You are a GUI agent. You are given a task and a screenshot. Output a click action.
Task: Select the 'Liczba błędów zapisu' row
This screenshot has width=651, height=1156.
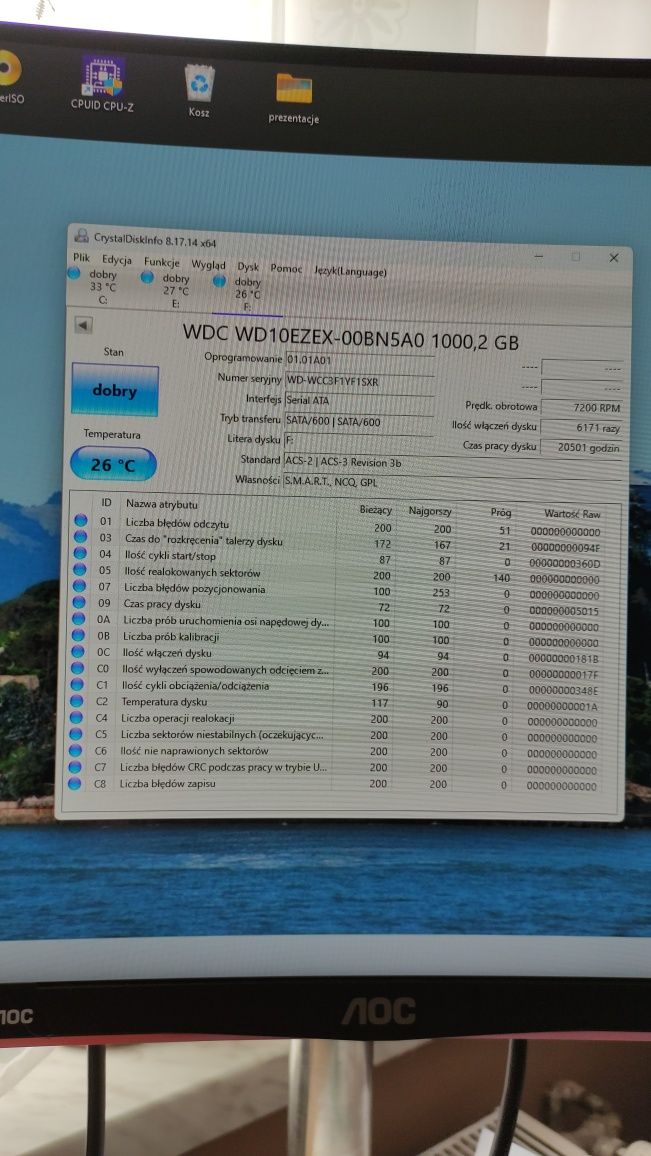(335, 785)
